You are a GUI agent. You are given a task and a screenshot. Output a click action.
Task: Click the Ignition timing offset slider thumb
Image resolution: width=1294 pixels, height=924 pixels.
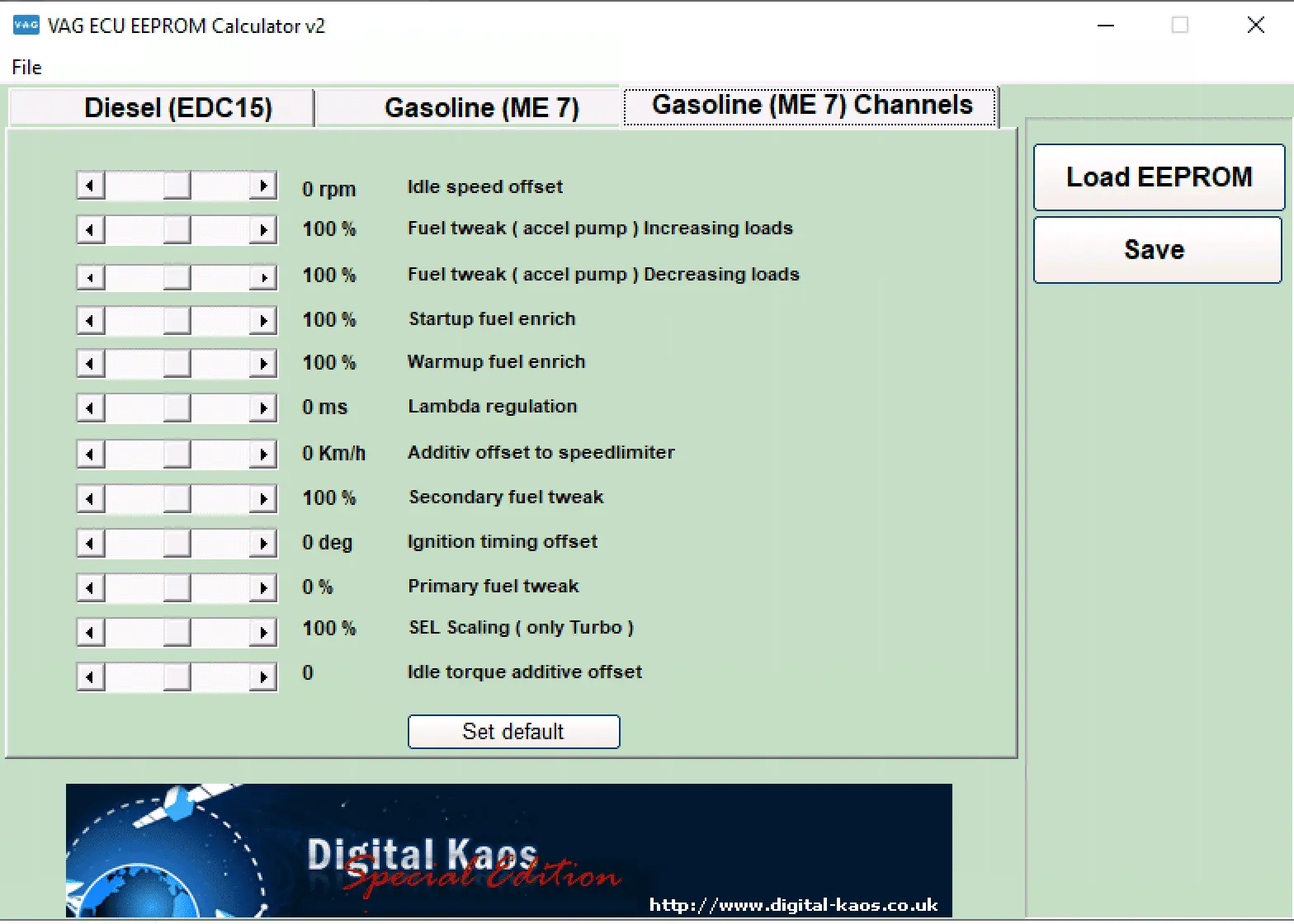(x=177, y=543)
